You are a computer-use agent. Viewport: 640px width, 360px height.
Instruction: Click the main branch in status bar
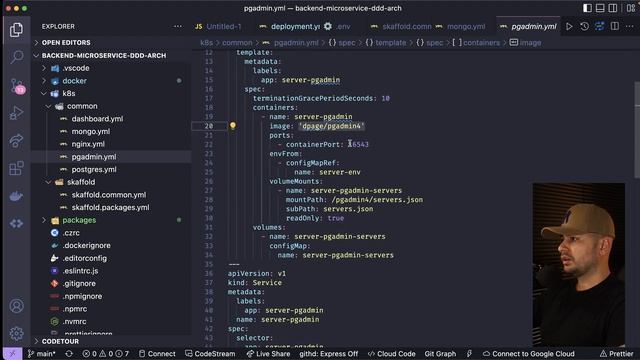(42, 354)
